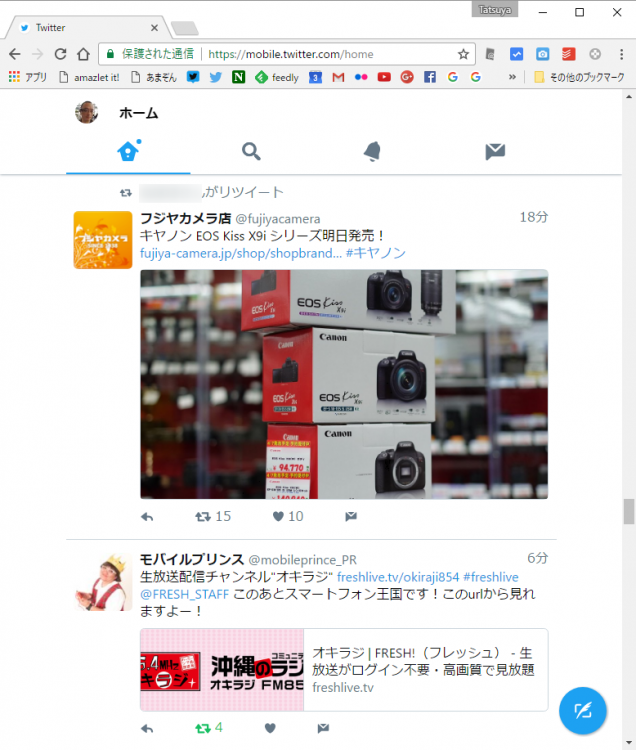The height and width of the screenshot is (750, 636).
Task: Click the フジヤカメラ店 account name
Action: coord(186,219)
